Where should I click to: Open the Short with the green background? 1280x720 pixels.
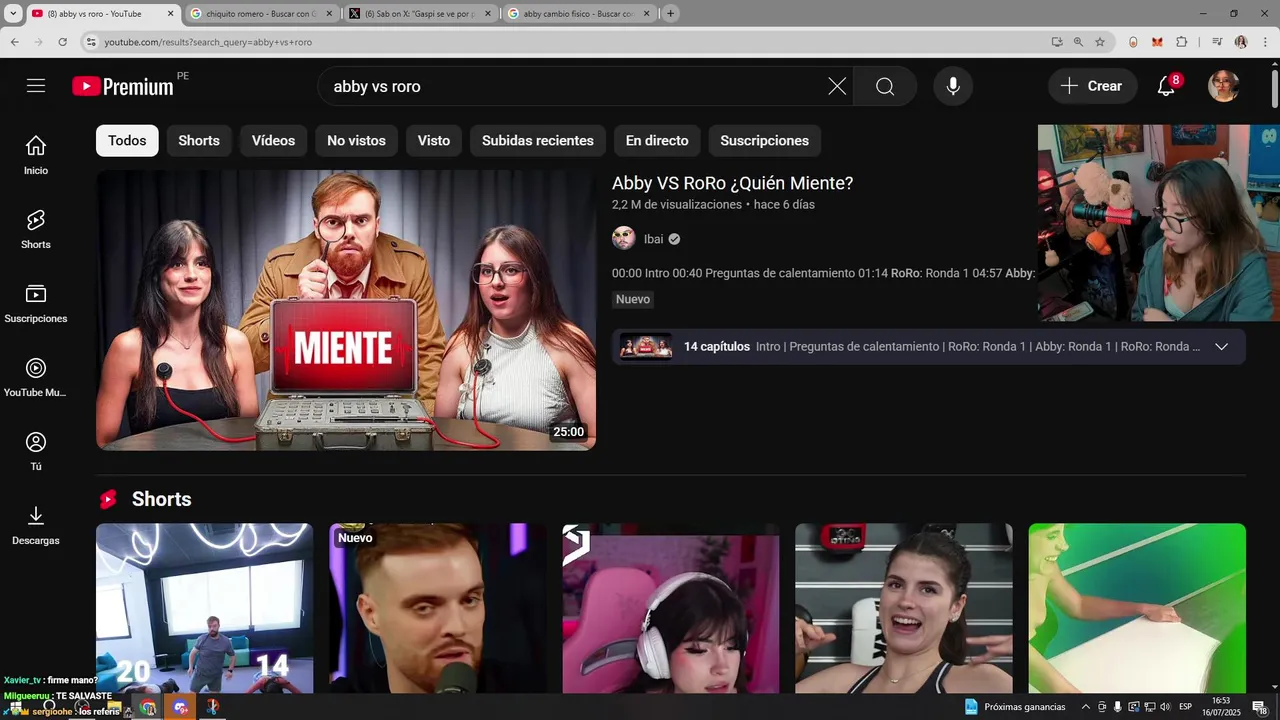[1137, 608]
